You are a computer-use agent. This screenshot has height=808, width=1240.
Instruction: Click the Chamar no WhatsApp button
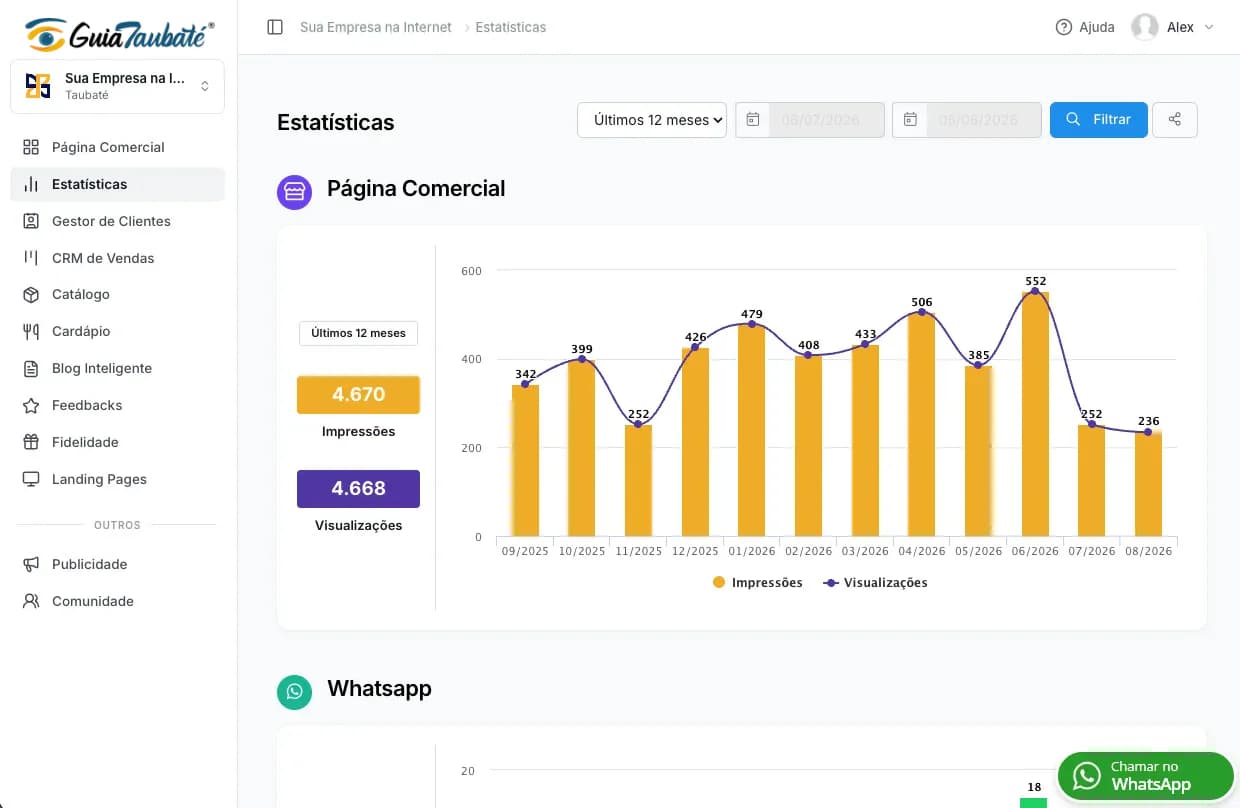1146,776
